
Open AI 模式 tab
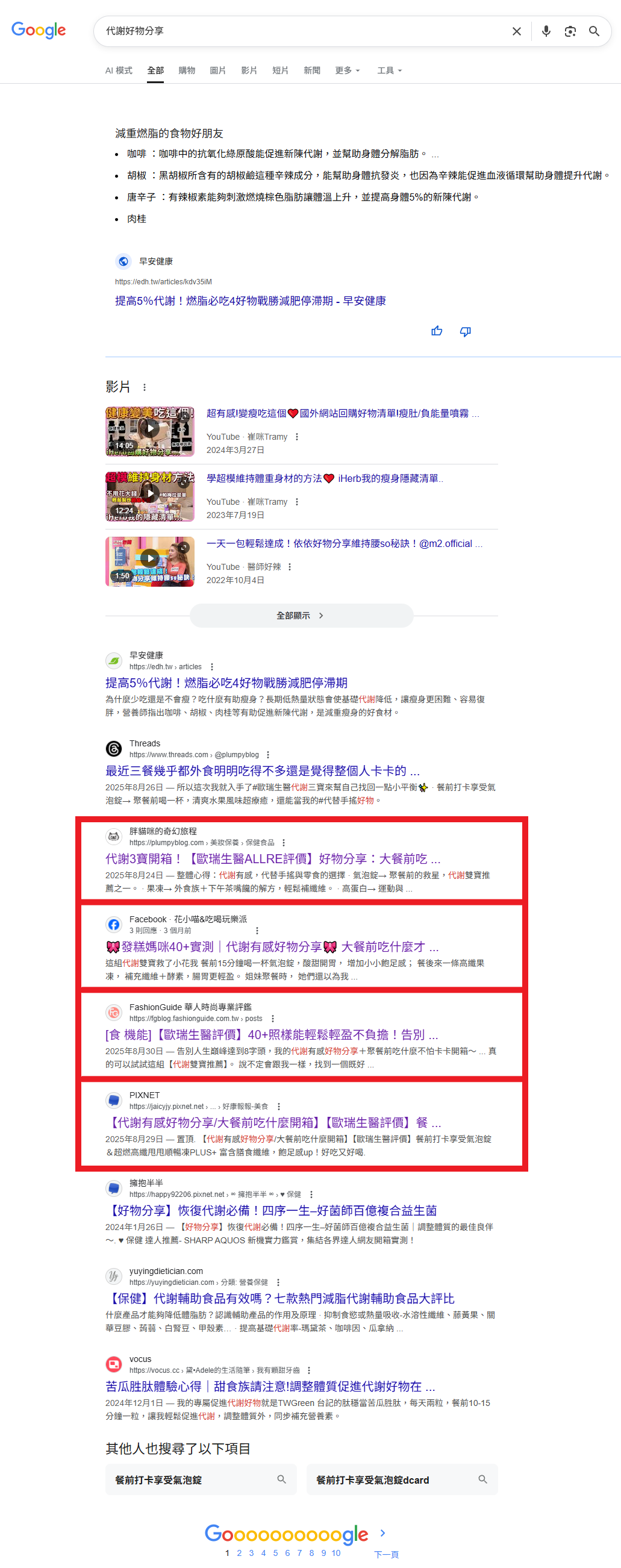tap(119, 70)
